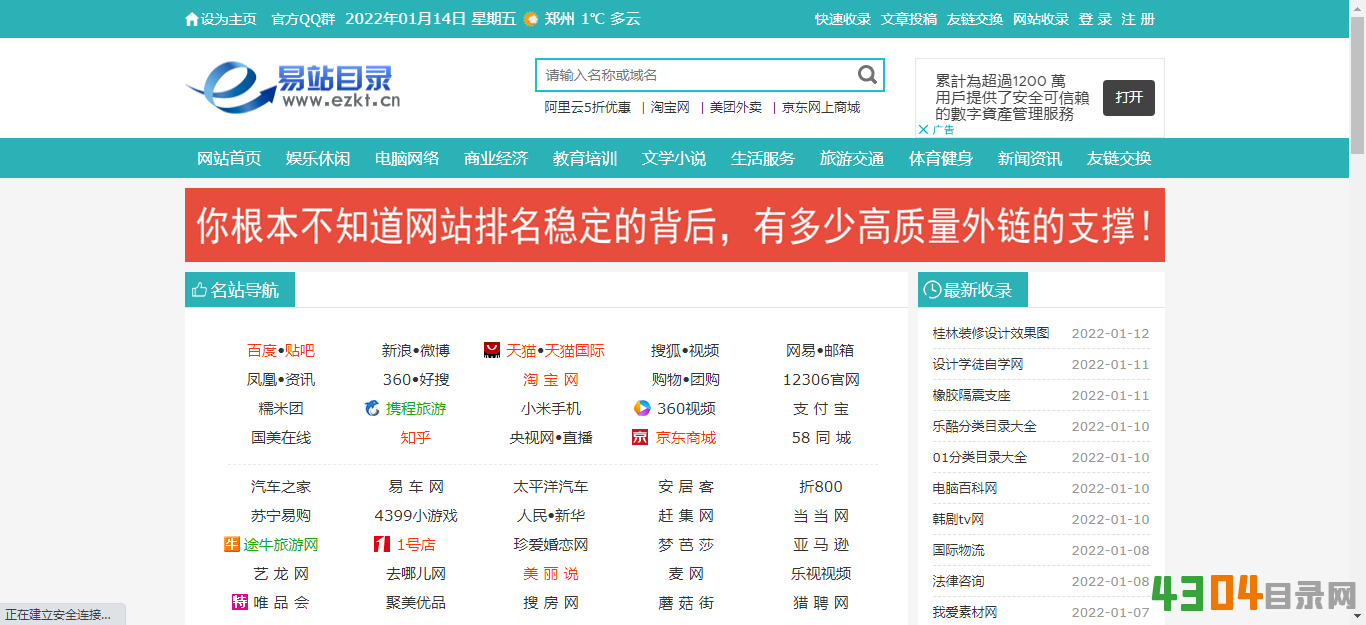The image size is (1366, 625).
Task: Click the 途牛 orange icon
Action: pos(232,545)
